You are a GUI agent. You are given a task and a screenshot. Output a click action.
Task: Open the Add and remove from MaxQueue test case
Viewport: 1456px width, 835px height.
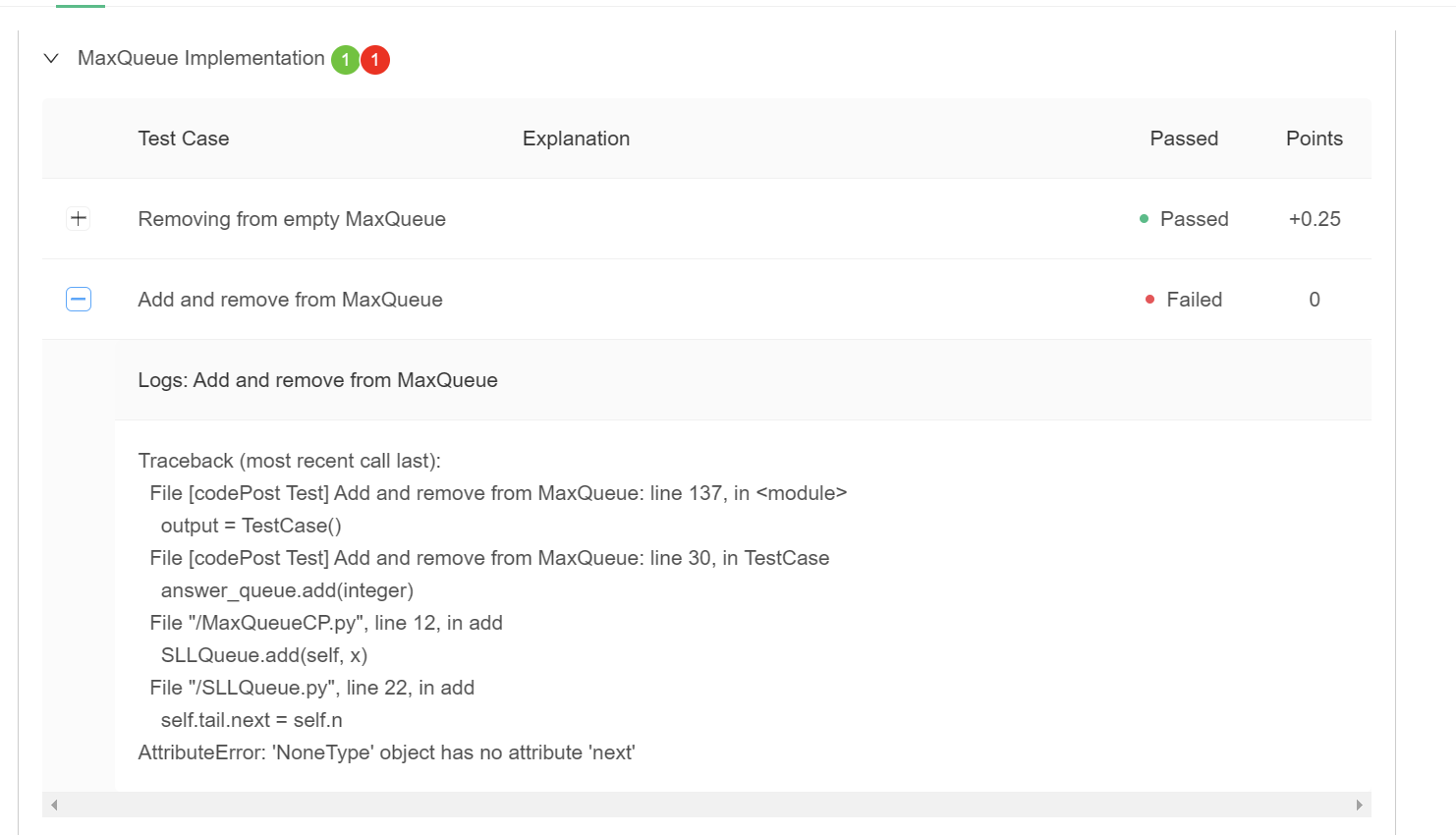[290, 299]
